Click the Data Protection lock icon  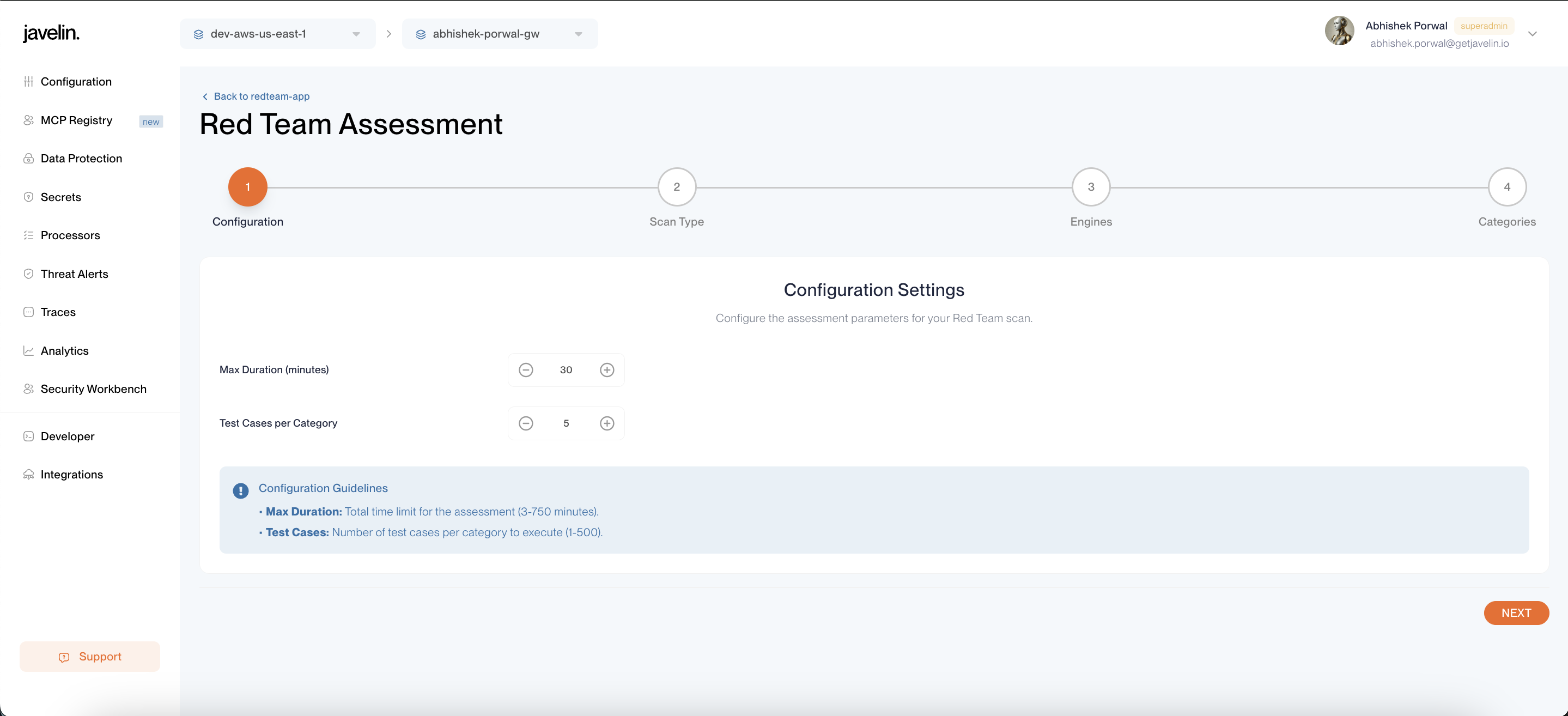pyautogui.click(x=28, y=159)
